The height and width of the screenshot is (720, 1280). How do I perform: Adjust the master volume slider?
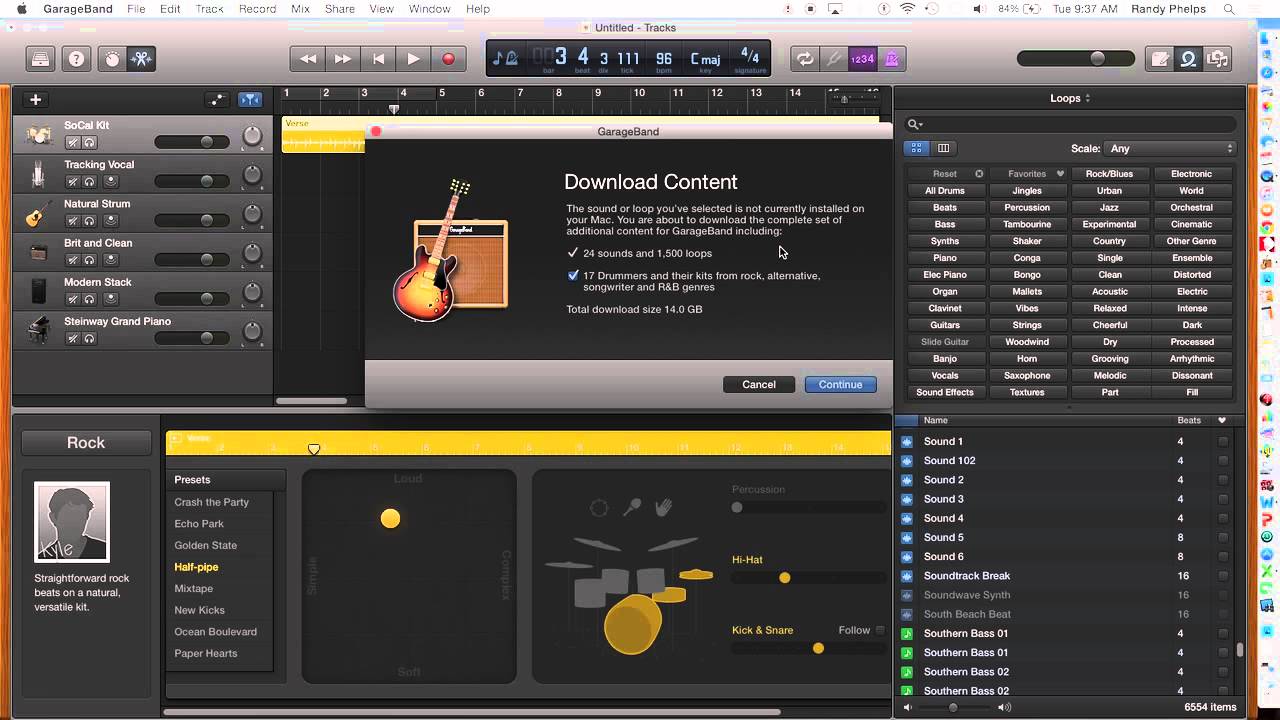tap(1075, 59)
